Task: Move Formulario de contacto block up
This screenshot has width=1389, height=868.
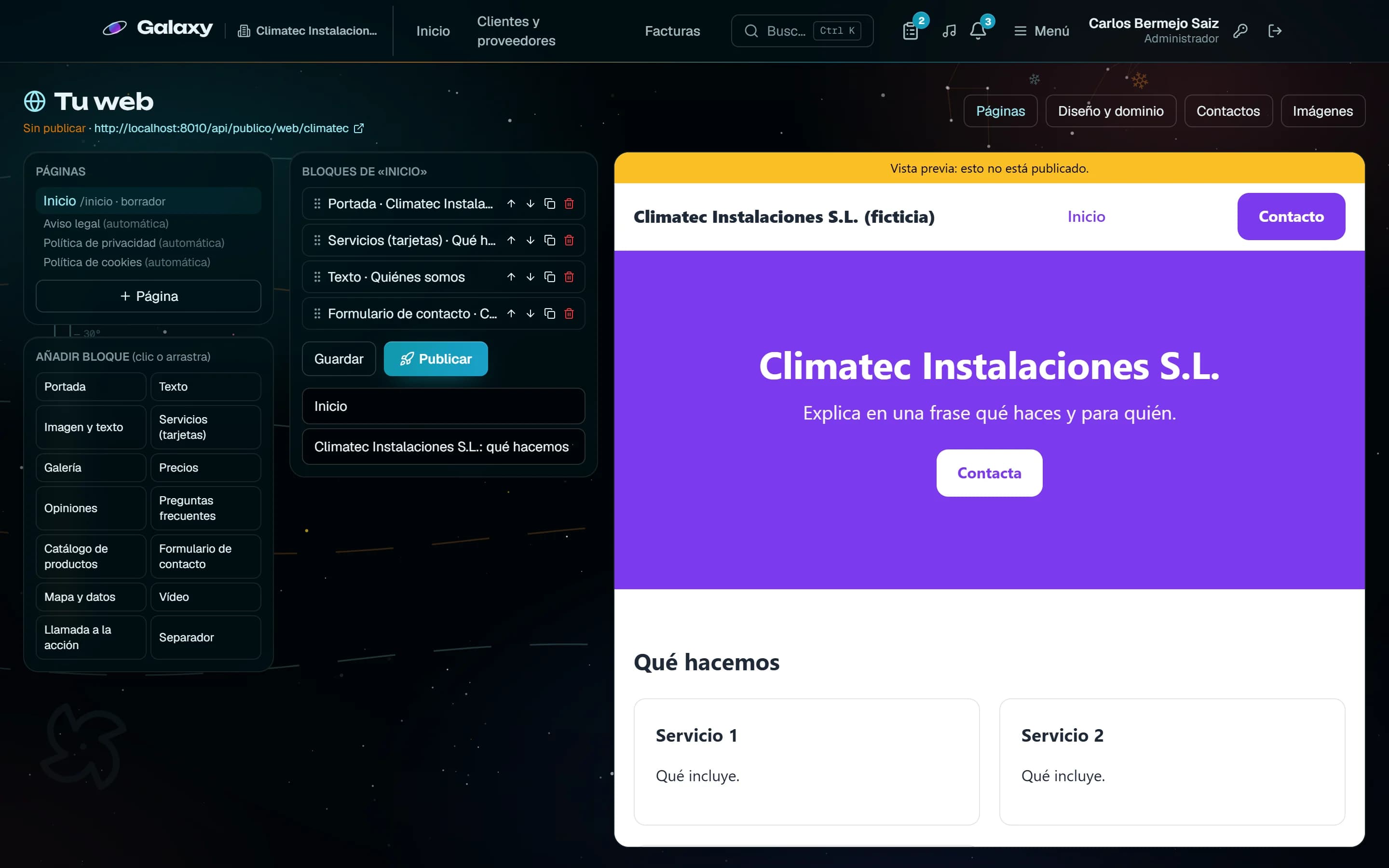Action: point(511,313)
